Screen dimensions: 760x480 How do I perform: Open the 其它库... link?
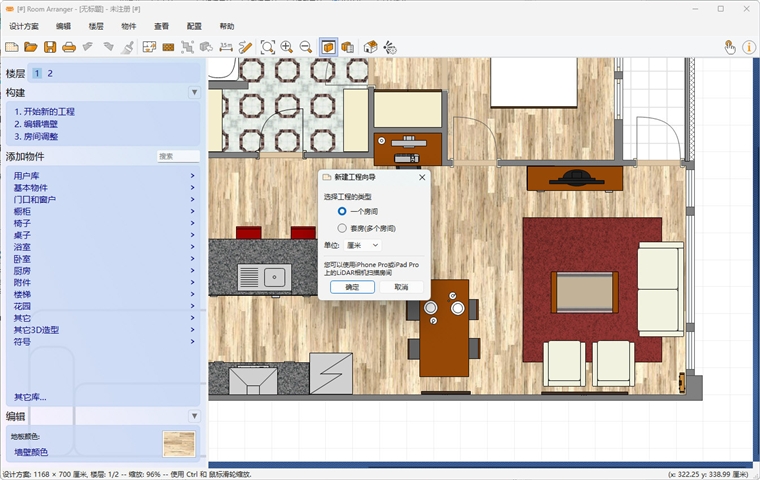[30, 397]
